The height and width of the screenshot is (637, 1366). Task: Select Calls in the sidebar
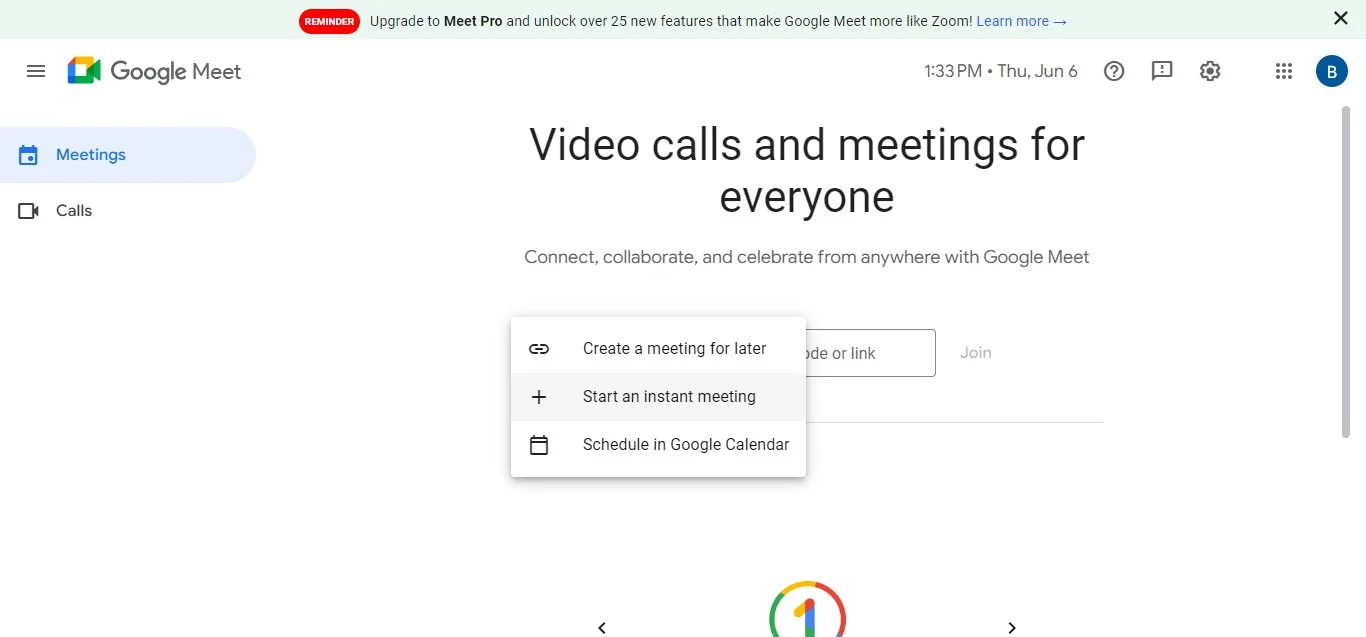(128, 211)
